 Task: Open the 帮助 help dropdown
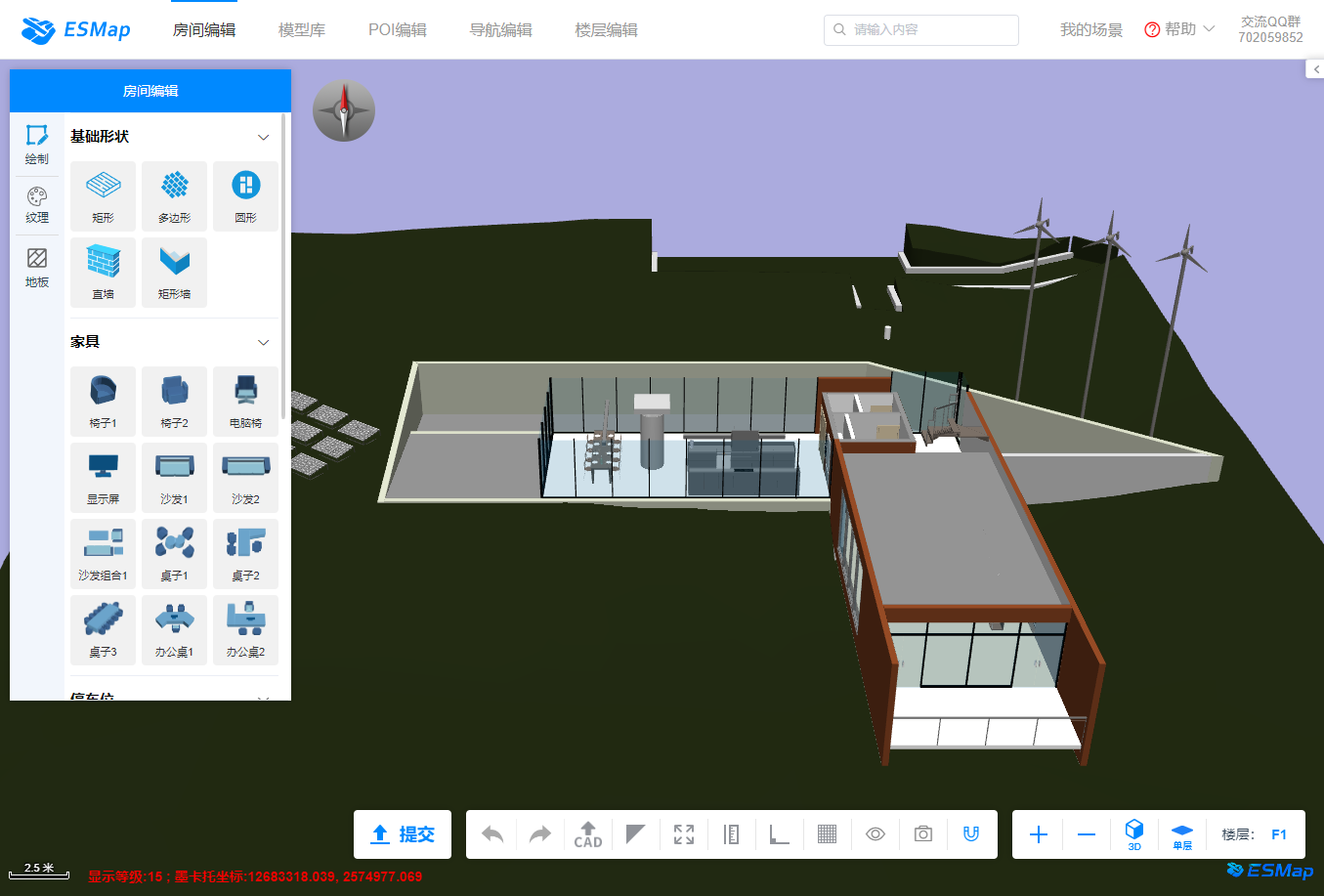tap(1179, 29)
